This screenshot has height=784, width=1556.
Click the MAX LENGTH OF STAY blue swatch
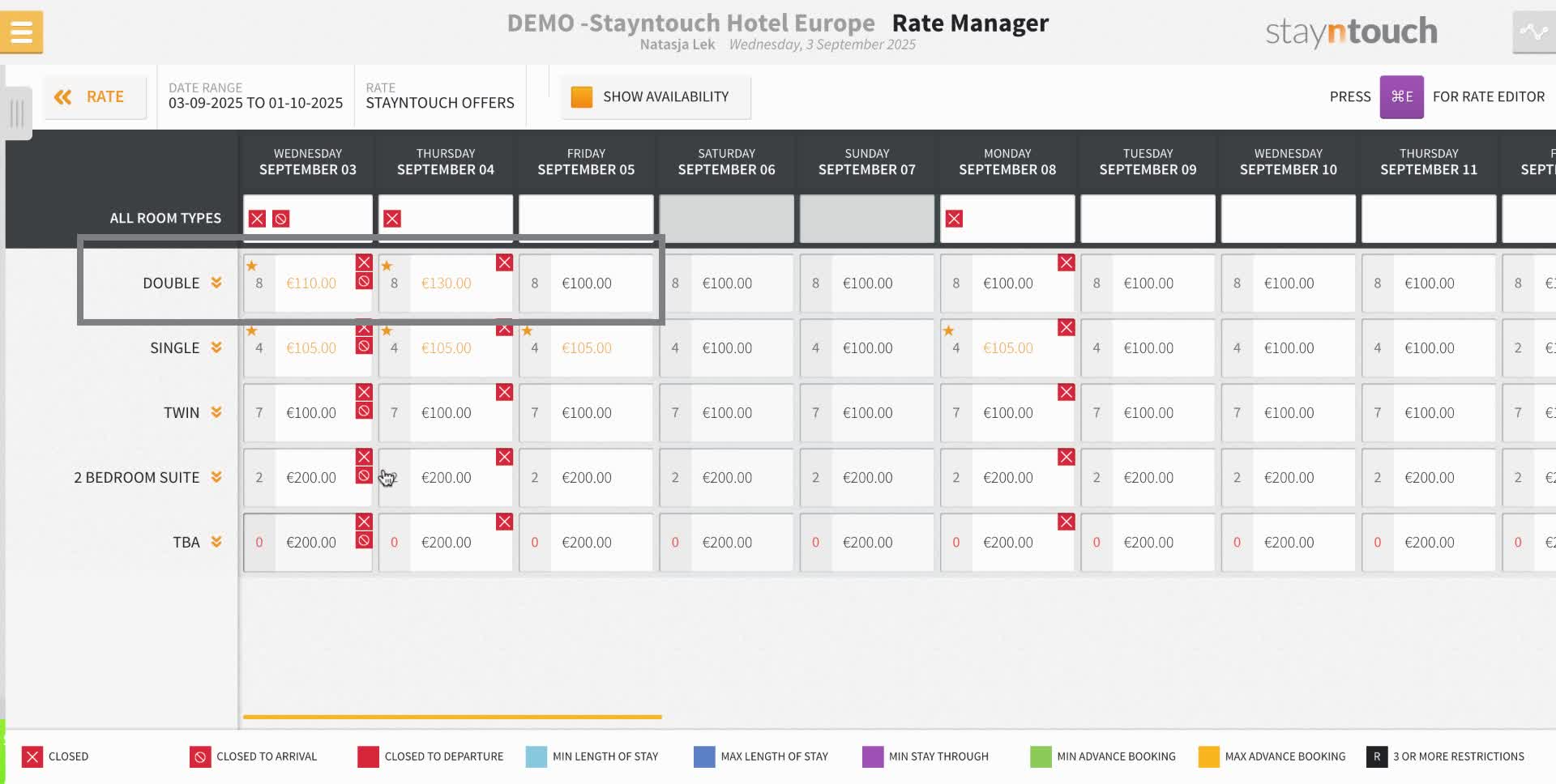(x=704, y=756)
